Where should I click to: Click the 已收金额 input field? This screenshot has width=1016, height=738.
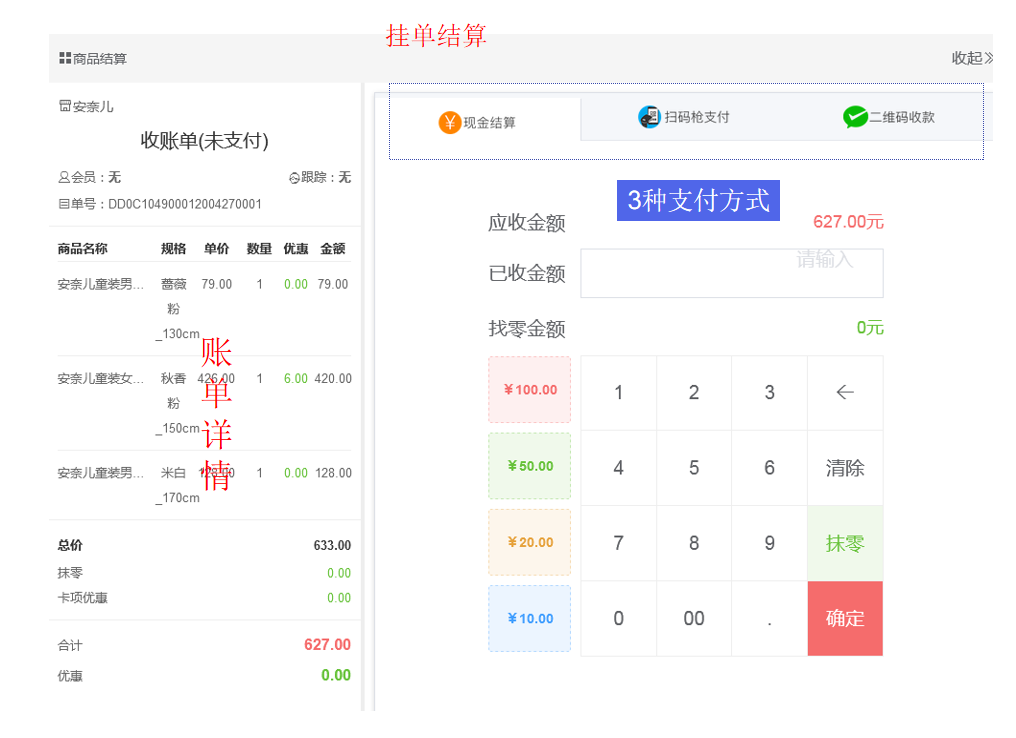pyautogui.click(x=732, y=273)
